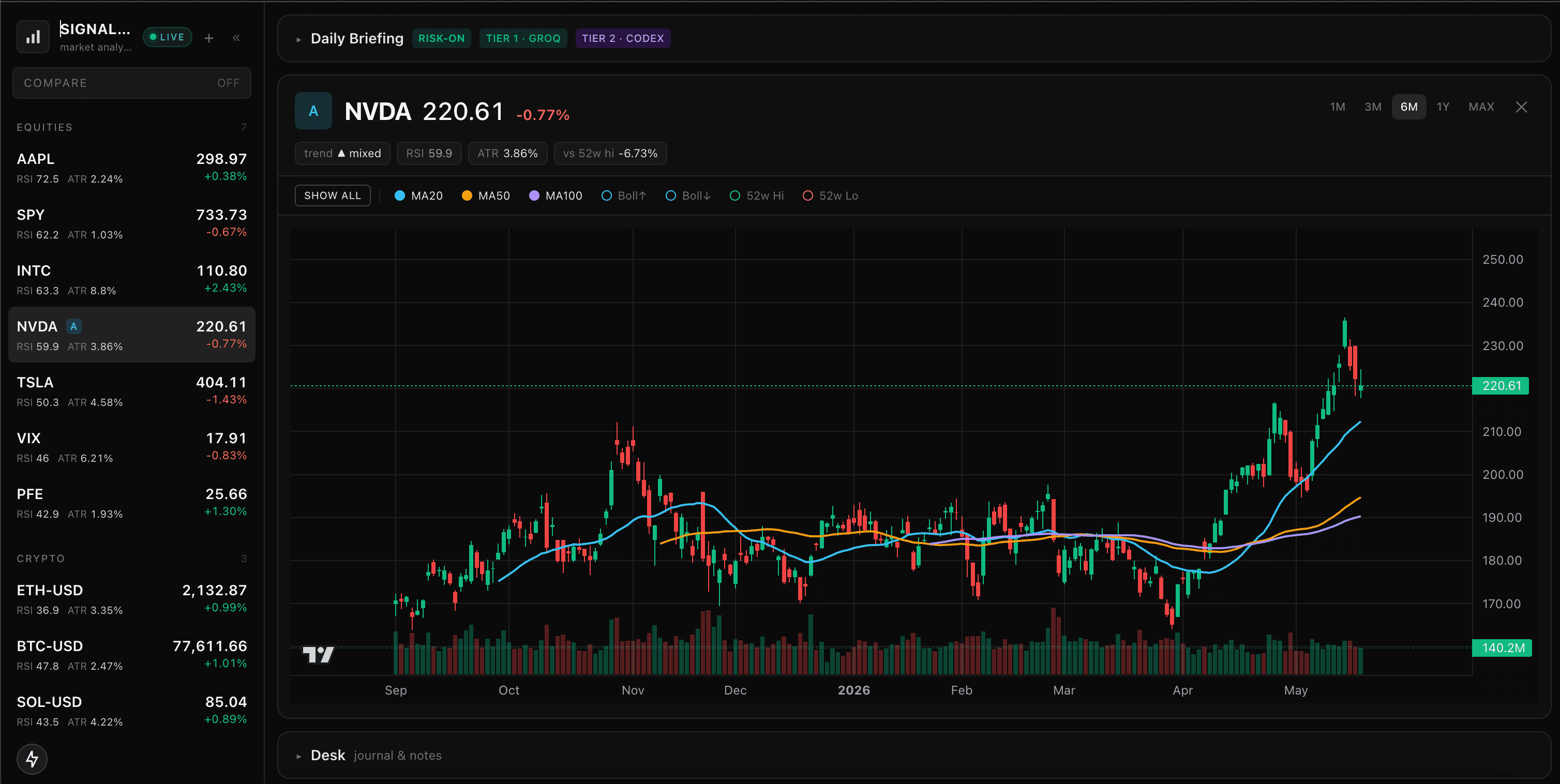Enable the 52w Hi line
This screenshot has height=784, width=1560.
coord(756,195)
